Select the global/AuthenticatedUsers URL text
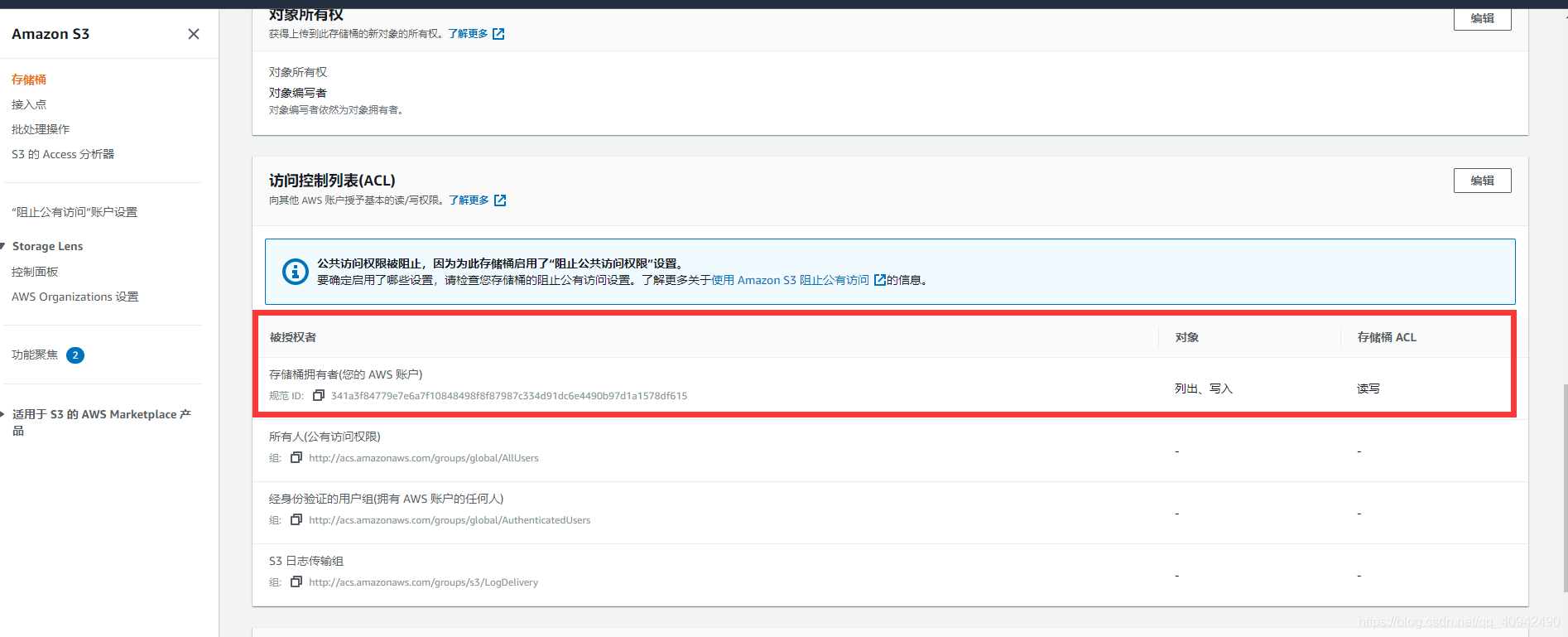1568x637 pixels. (x=450, y=520)
